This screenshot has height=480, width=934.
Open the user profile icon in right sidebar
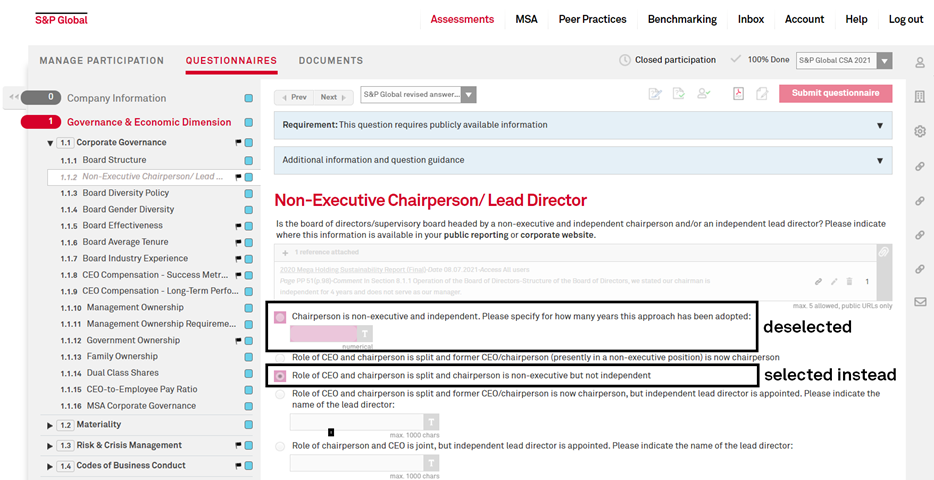point(920,63)
